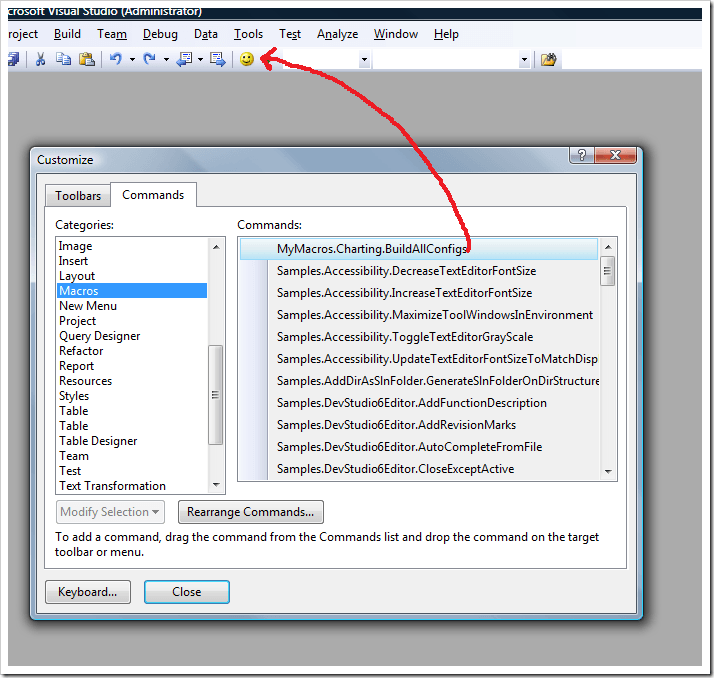The width and height of the screenshot is (714, 678).
Task: Expand the first toolbar combo box
Action: [x=364, y=60]
